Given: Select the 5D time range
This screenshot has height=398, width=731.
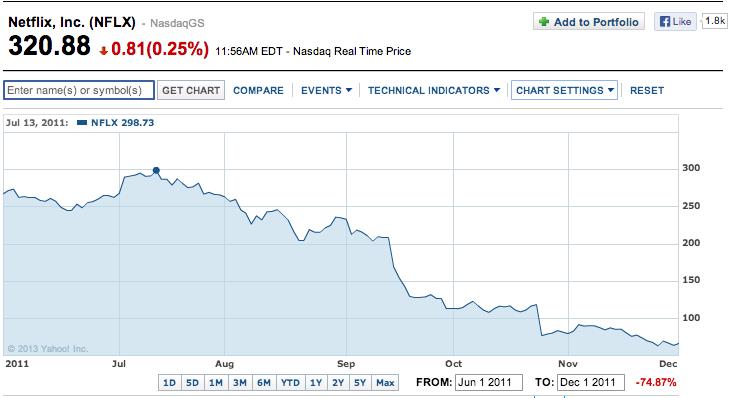Looking at the screenshot, I should (192, 383).
